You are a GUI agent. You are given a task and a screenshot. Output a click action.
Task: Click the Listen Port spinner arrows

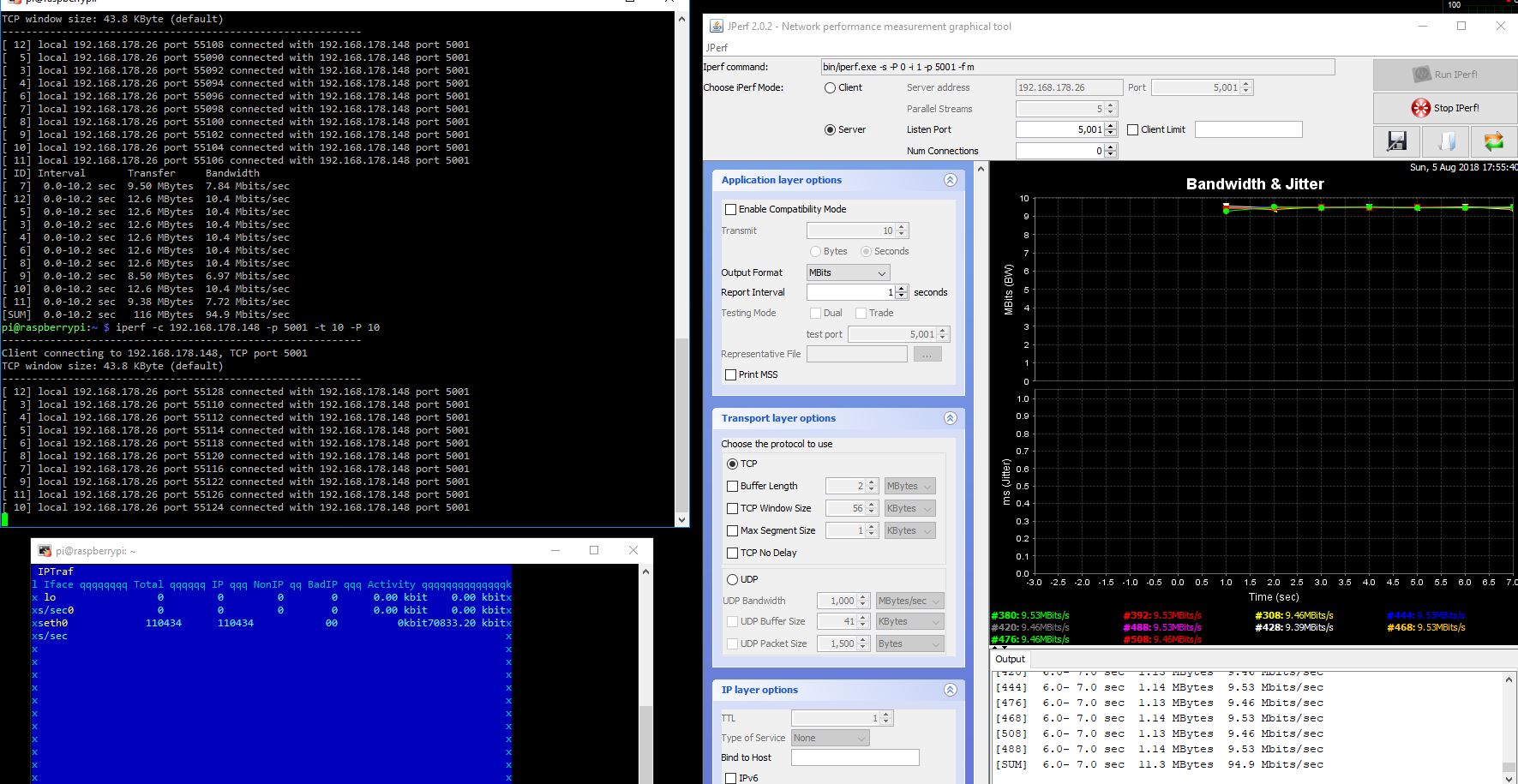1111,129
